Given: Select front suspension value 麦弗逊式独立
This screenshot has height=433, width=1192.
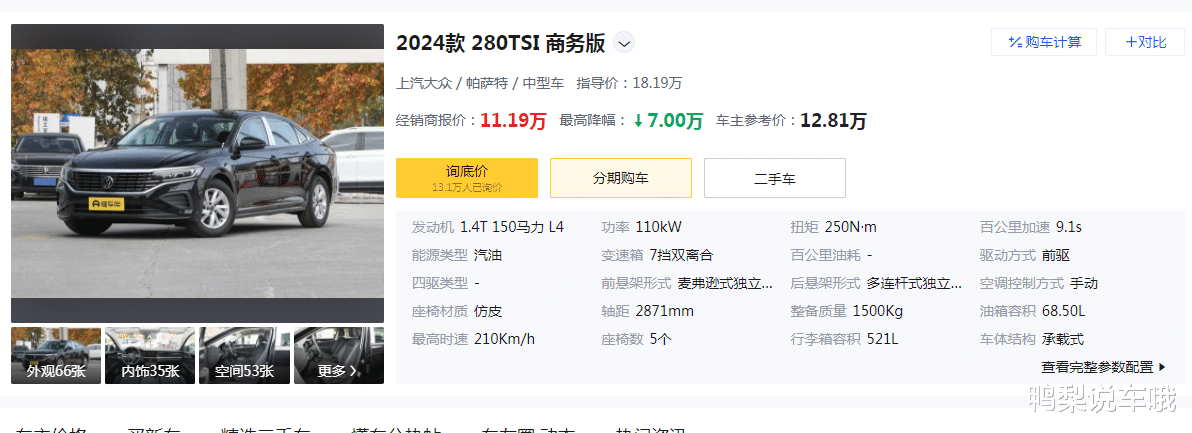Looking at the screenshot, I should [x=725, y=283].
